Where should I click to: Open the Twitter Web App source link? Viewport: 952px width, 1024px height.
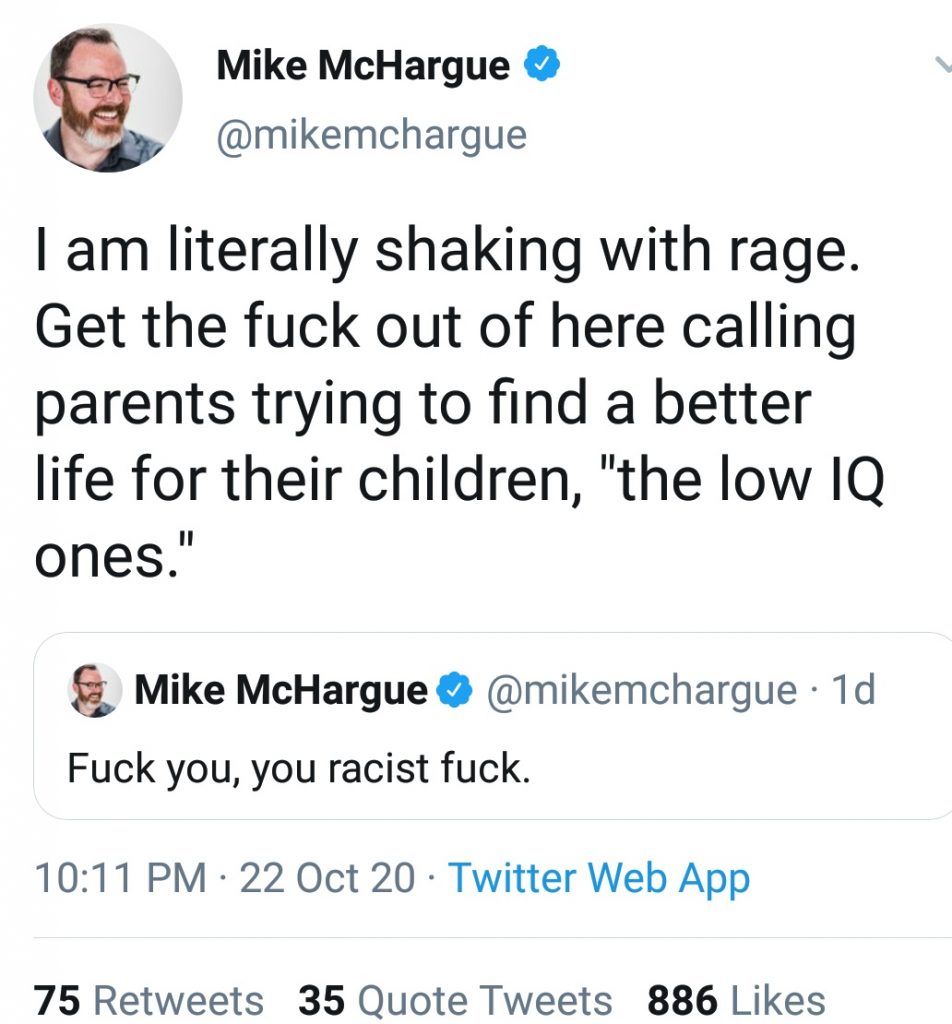598,878
